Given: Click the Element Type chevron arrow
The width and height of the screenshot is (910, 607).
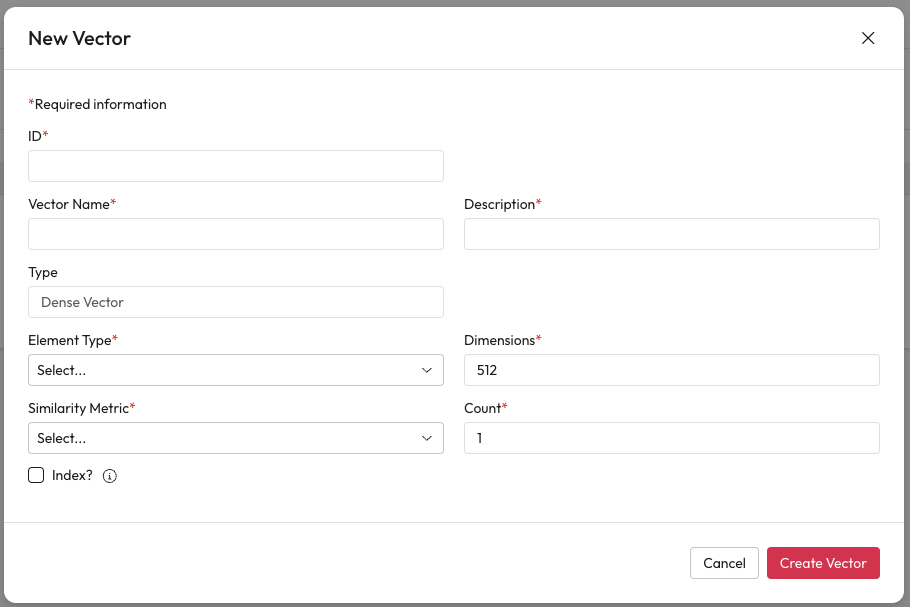Looking at the screenshot, I should [x=426, y=370].
